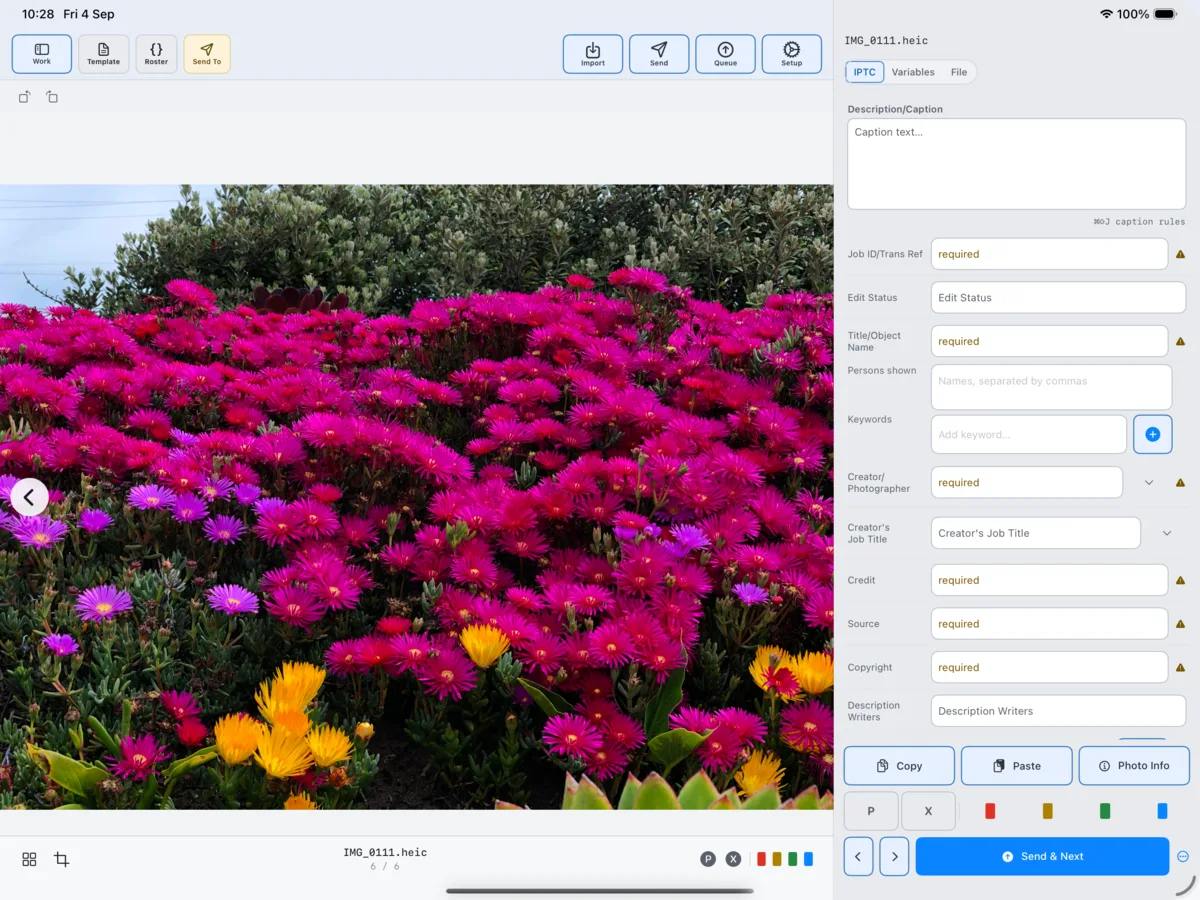Screen dimensions: 1200x900
Task: Apply yellow color label in panel
Action: 1047,811
